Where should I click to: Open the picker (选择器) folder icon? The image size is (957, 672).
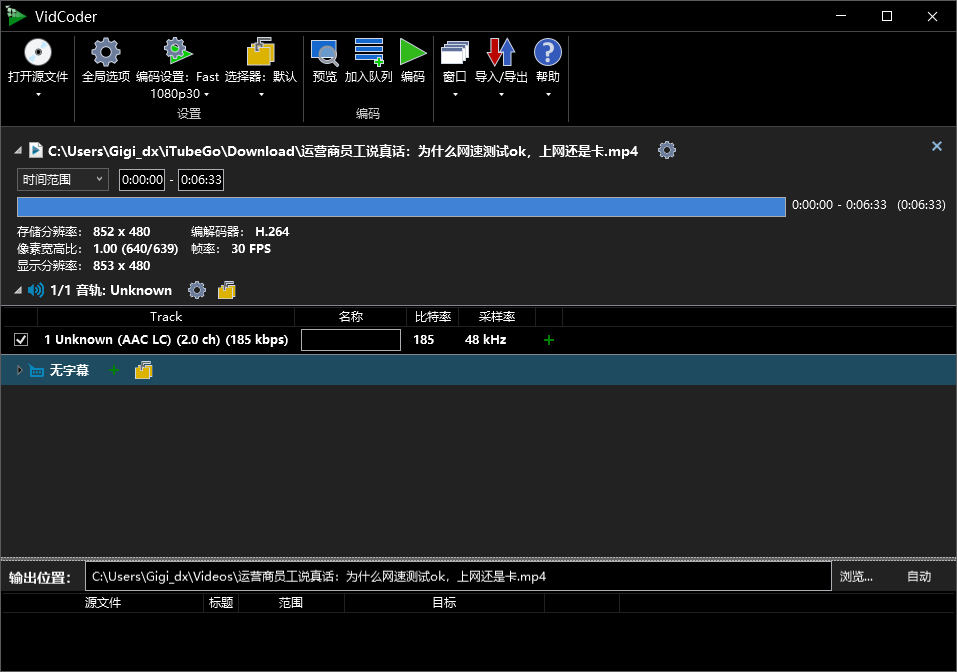coord(261,51)
